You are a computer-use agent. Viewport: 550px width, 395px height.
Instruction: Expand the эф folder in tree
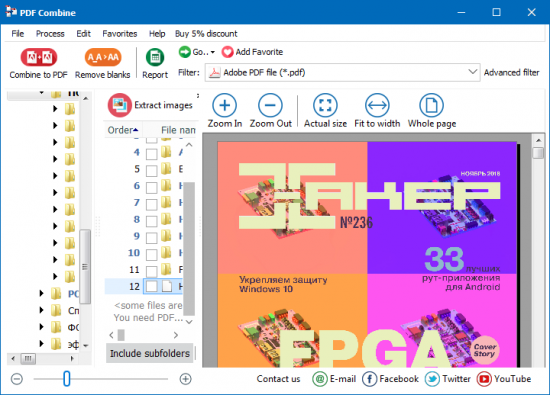(x=41, y=344)
